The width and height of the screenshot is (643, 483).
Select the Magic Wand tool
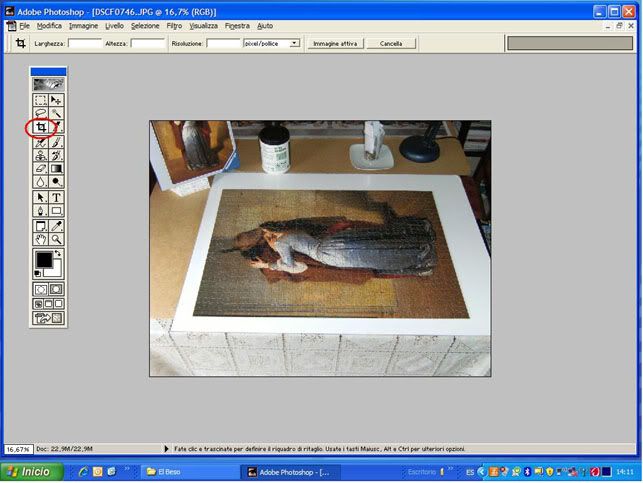click(x=56, y=113)
